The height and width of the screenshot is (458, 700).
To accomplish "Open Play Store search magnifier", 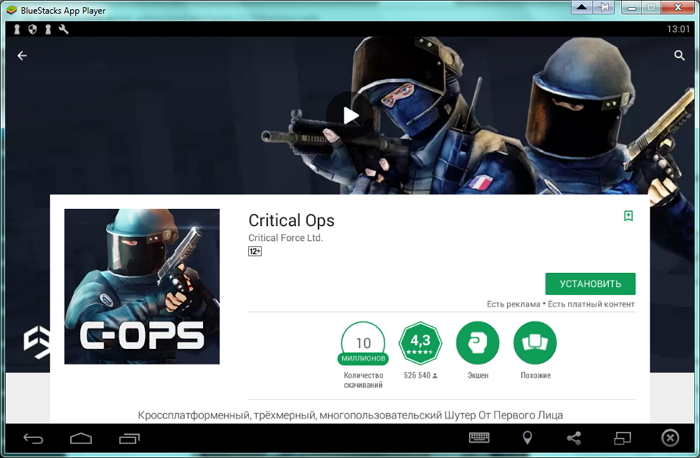I will [x=679, y=55].
